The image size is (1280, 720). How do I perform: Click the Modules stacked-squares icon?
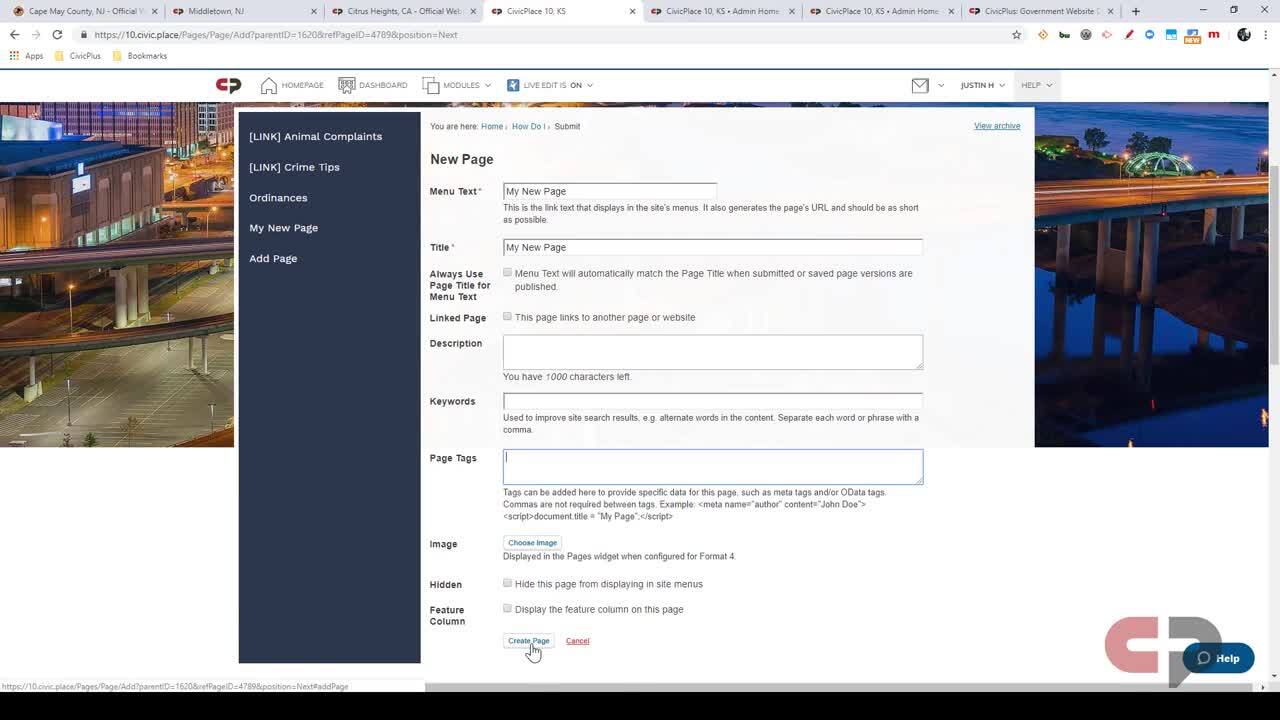pos(431,85)
